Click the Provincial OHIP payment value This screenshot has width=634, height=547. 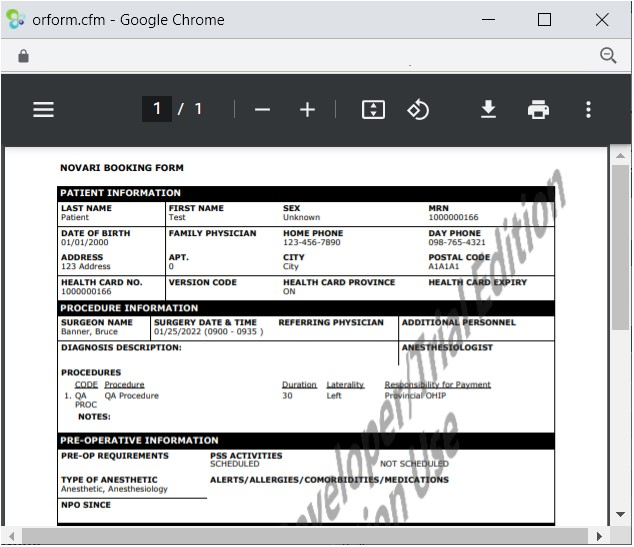[x=415, y=396]
